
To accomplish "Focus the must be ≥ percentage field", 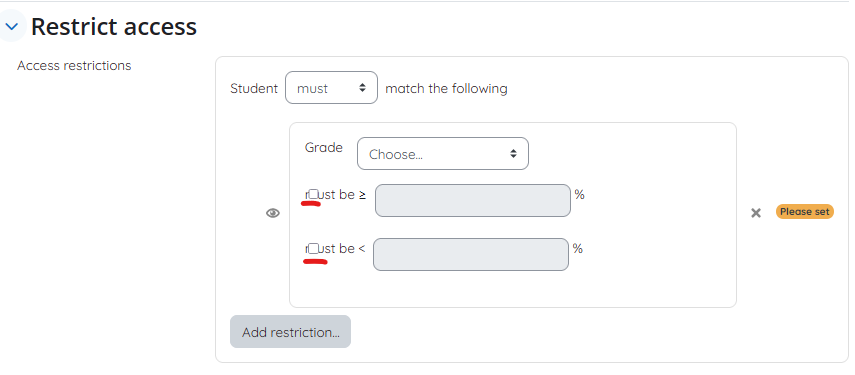I will click(473, 201).
